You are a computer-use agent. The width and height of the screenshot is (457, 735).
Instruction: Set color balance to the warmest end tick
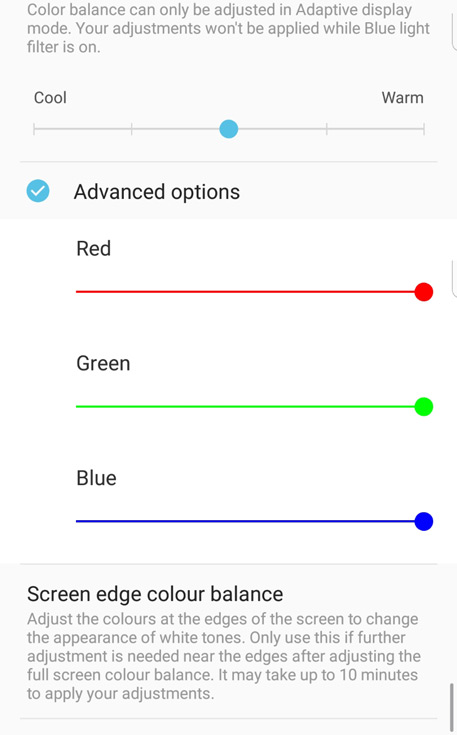(x=424, y=129)
